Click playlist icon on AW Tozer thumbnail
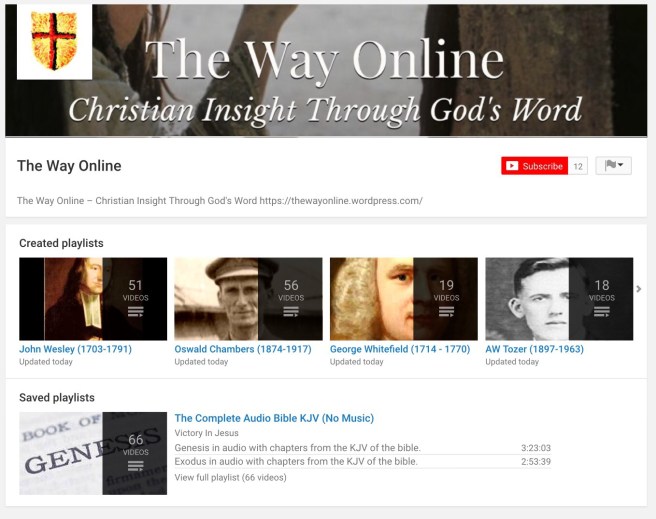This screenshot has height=519, width=656. [x=602, y=312]
